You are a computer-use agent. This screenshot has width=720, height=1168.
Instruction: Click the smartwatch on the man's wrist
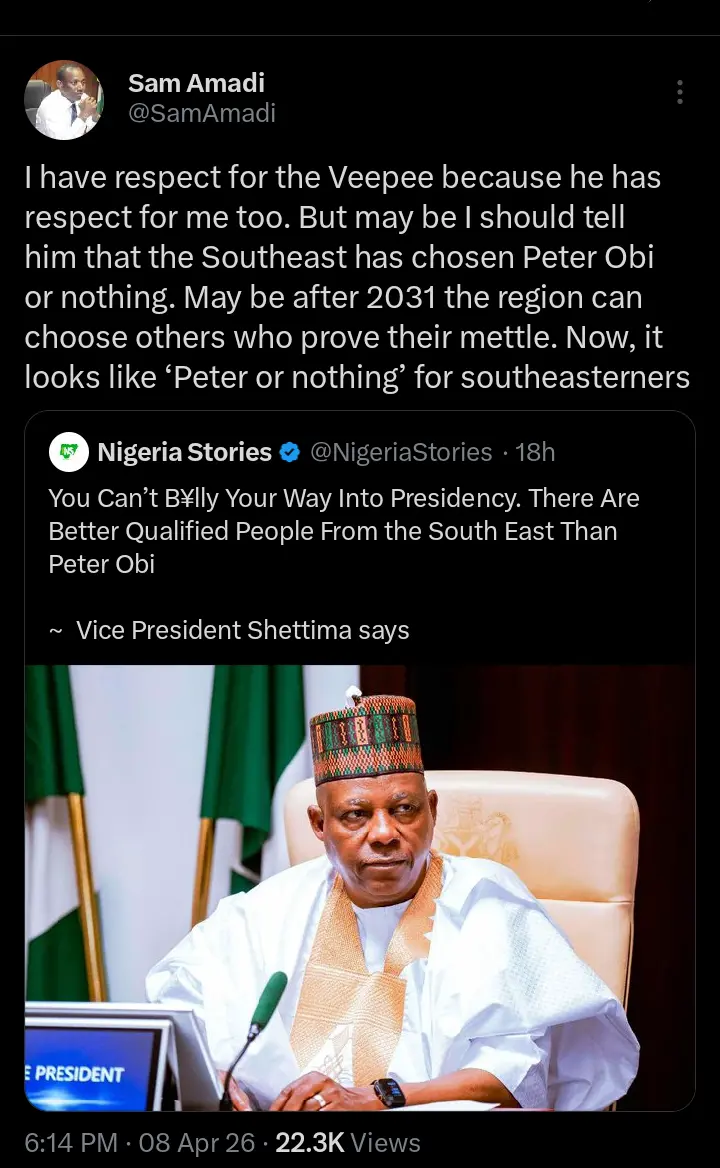tap(388, 1092)
